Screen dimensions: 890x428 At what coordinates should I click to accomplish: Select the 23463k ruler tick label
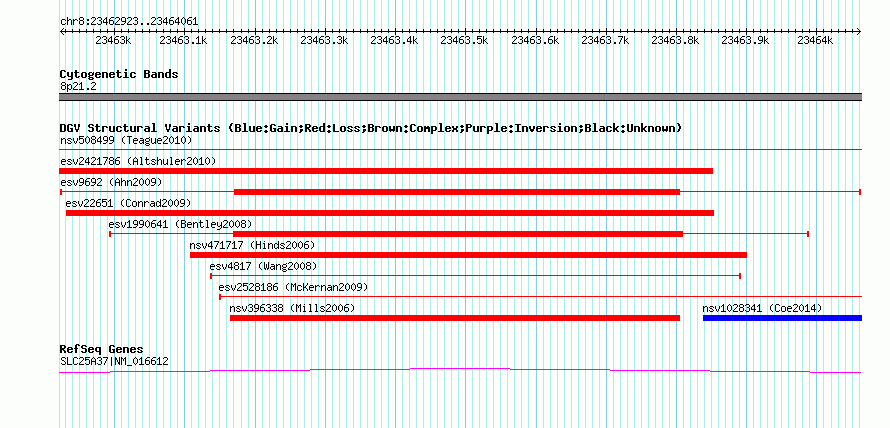click(114, 40)
